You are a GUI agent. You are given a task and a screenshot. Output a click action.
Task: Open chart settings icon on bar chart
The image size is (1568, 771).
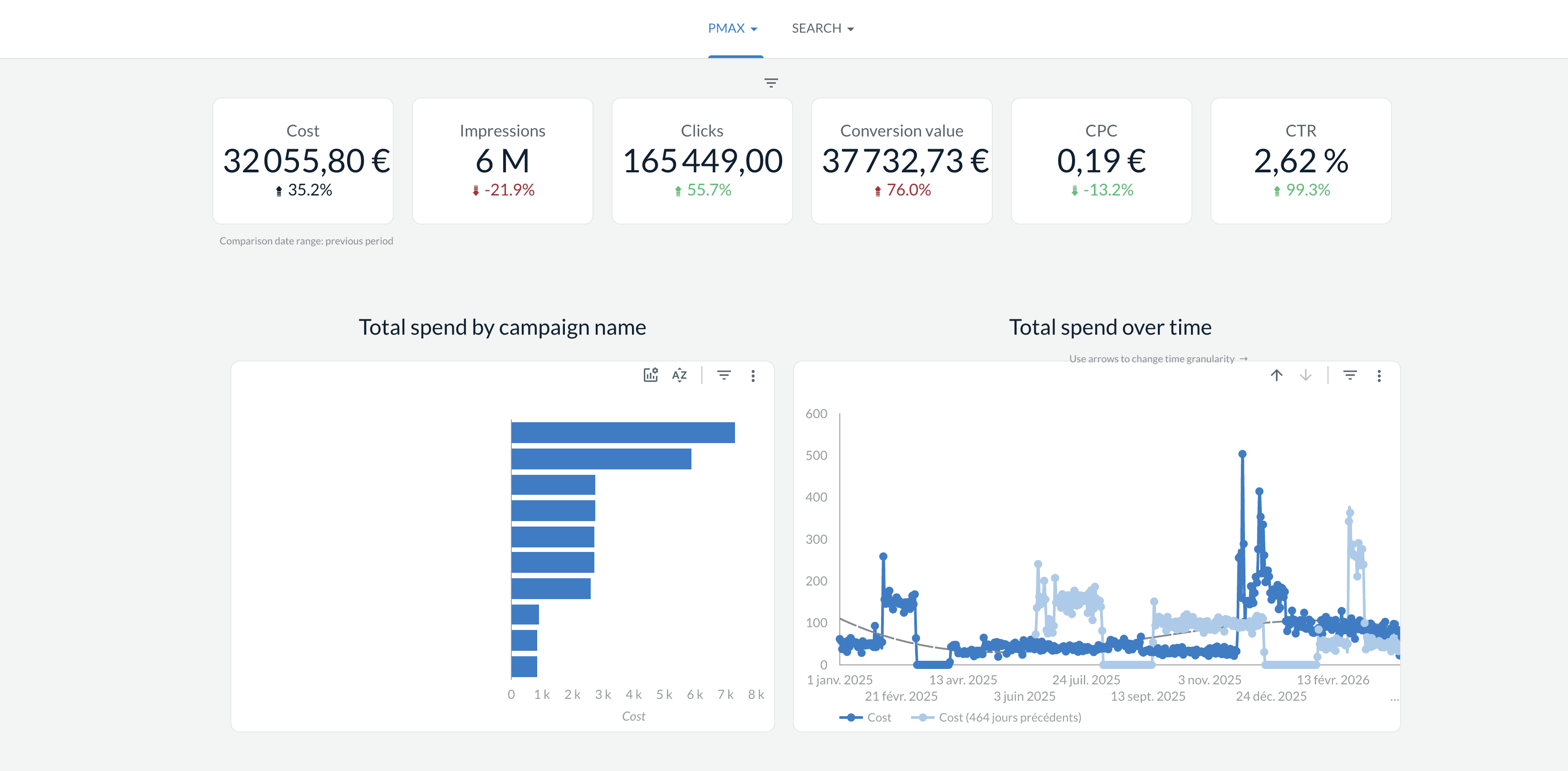(650, 375)
